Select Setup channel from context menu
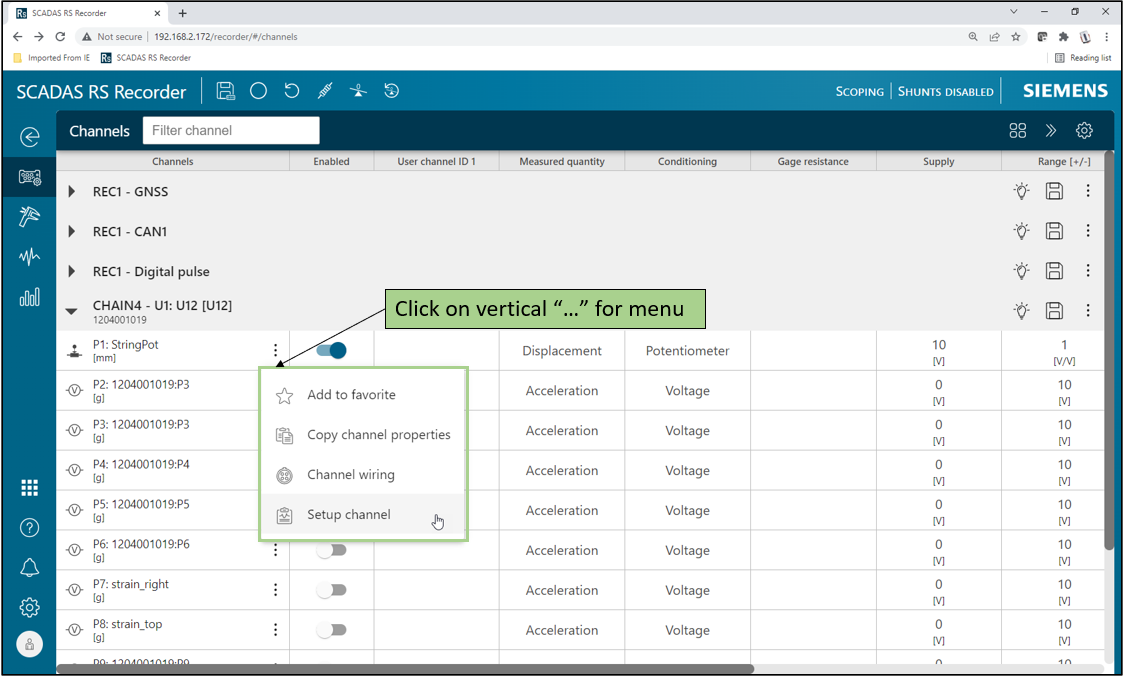This screenshot has height=677, width=1123. 349,515
